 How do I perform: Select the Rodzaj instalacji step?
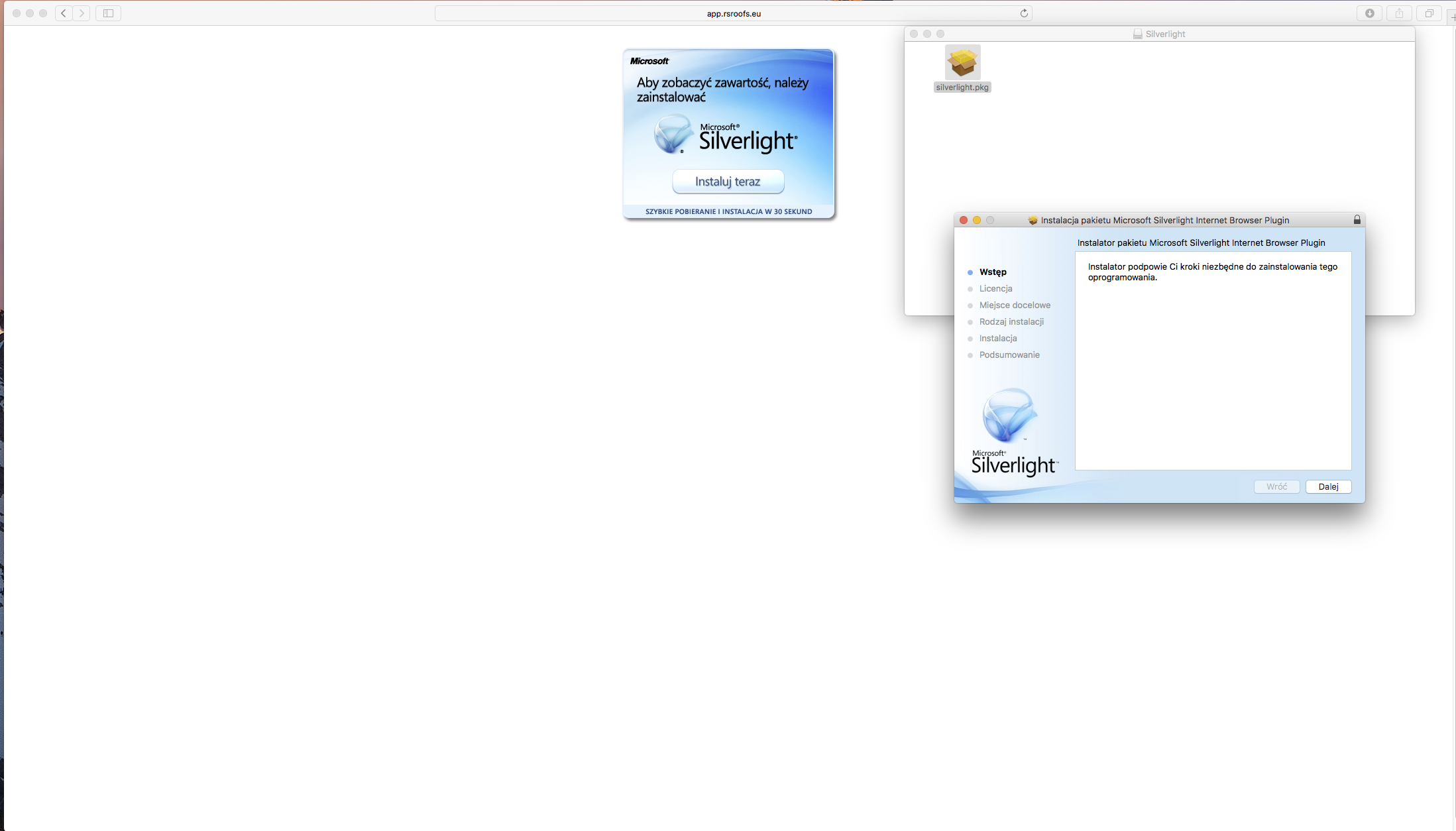pos(1011,321)
